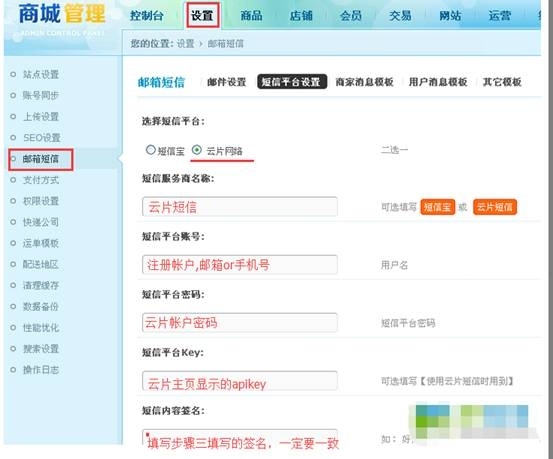Image resolution: width=553 pixels, height=459 pixels.
Task: Switch to the 其它模板 tab
Action: [502, 82]
